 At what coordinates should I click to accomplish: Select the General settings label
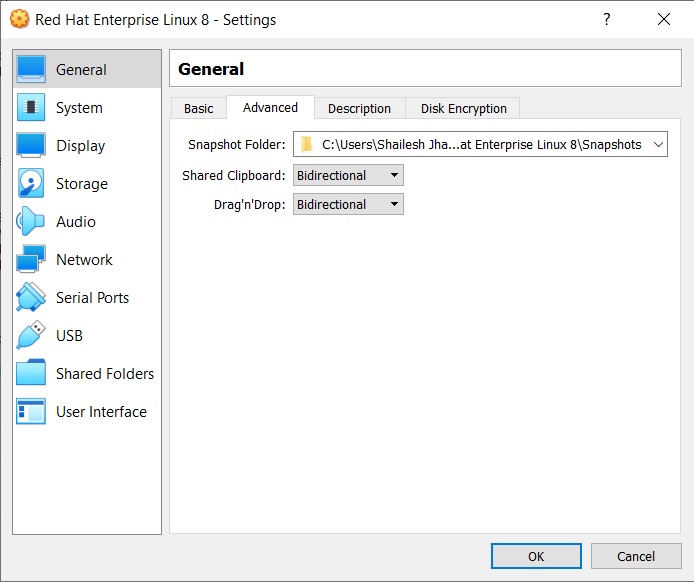[x=81, y=69]
